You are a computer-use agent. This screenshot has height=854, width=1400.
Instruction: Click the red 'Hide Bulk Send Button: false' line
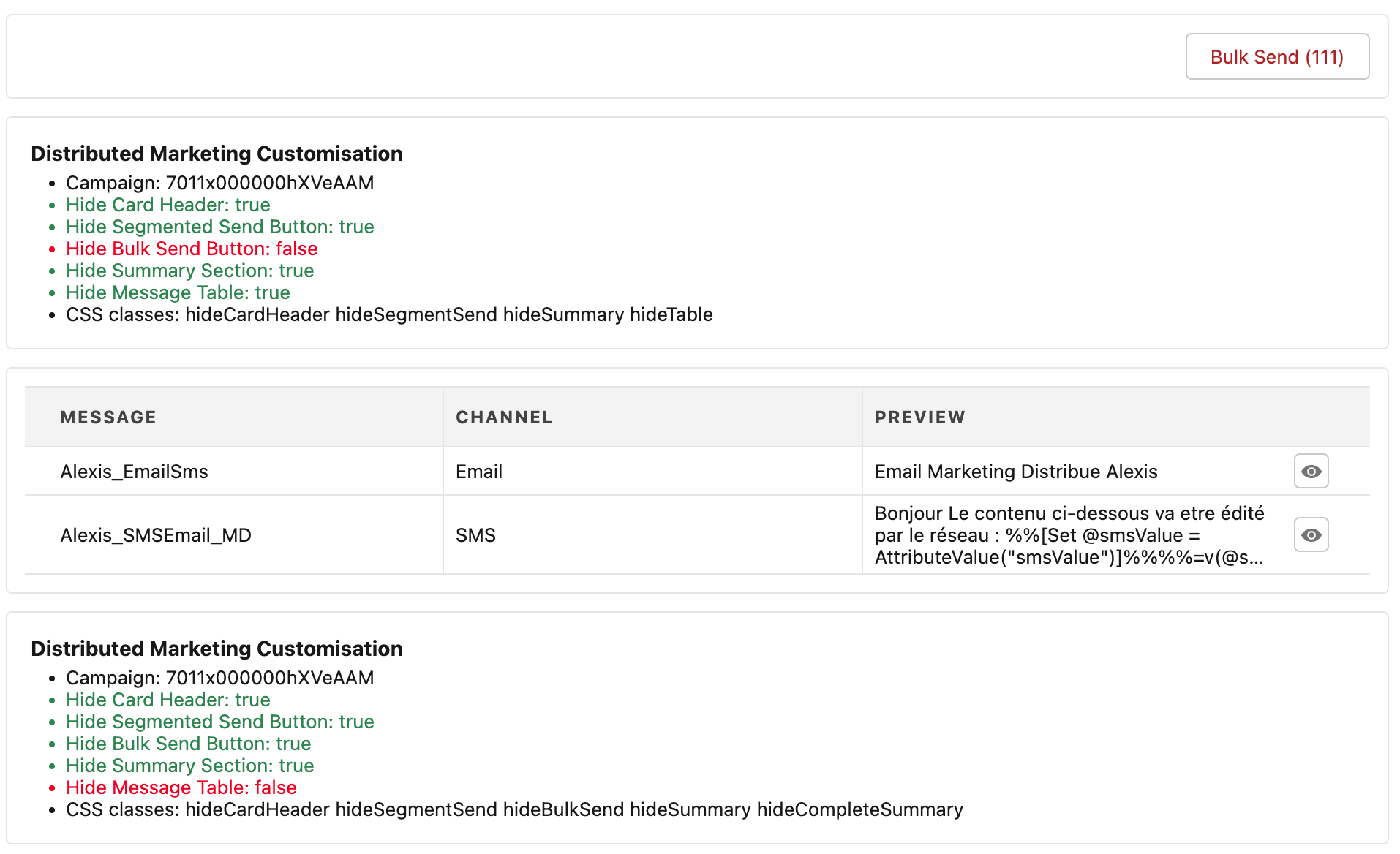pyautogui.click(x=192, y=249)
